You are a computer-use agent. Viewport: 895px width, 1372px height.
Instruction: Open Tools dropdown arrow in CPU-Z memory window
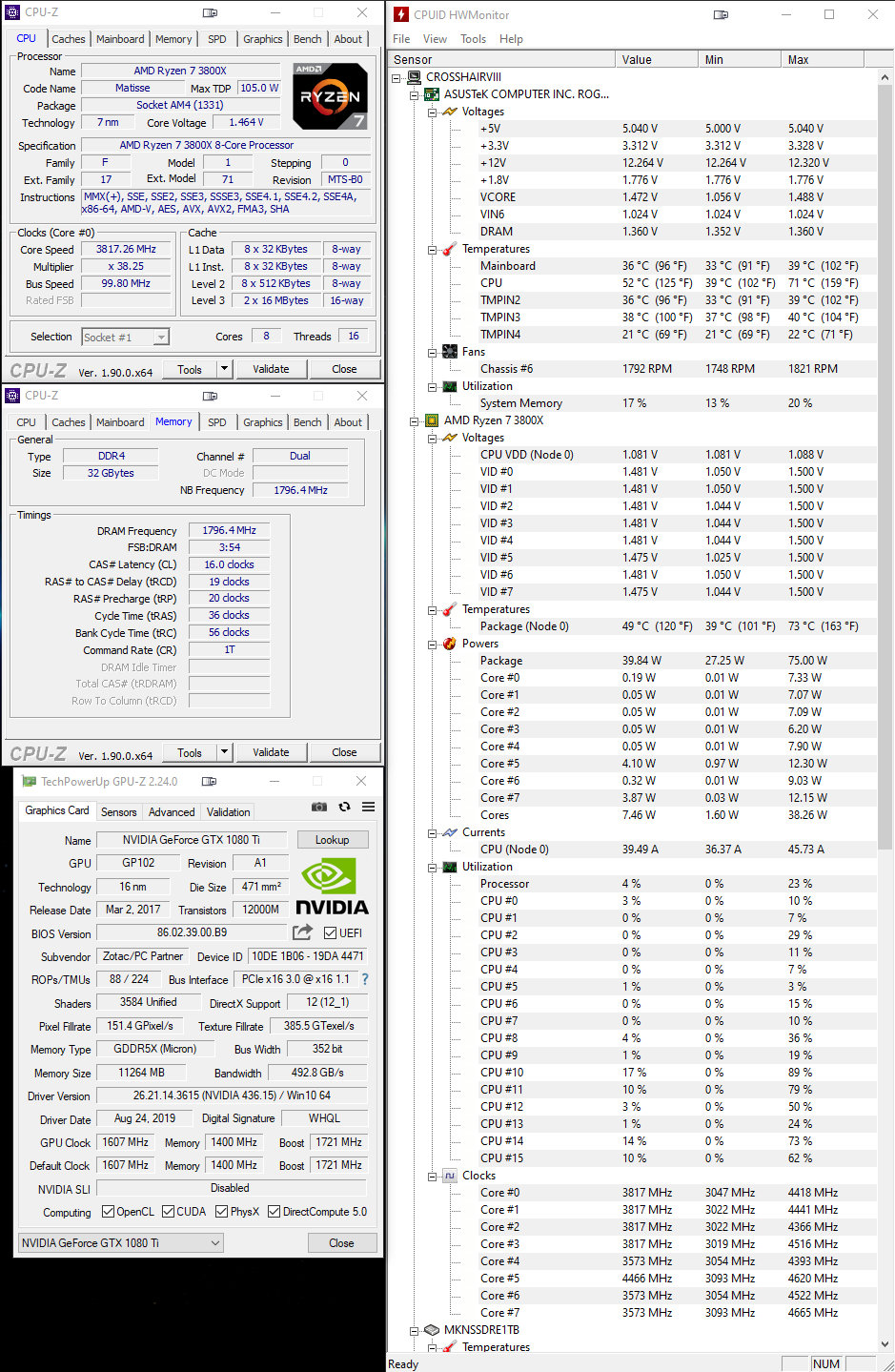pos(224,752)
